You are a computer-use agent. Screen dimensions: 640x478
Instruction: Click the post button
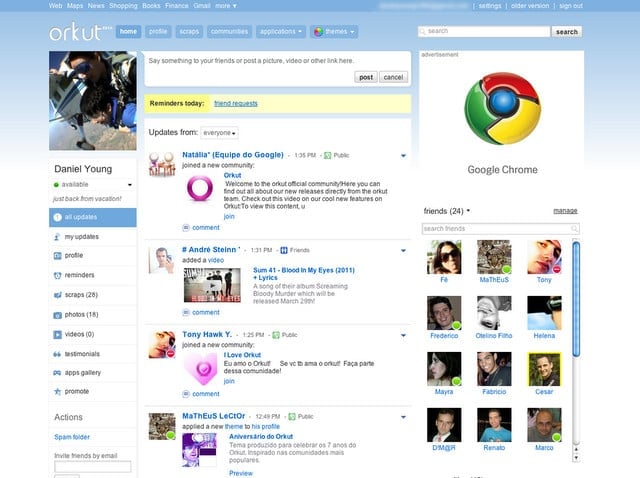click(366, 77)
